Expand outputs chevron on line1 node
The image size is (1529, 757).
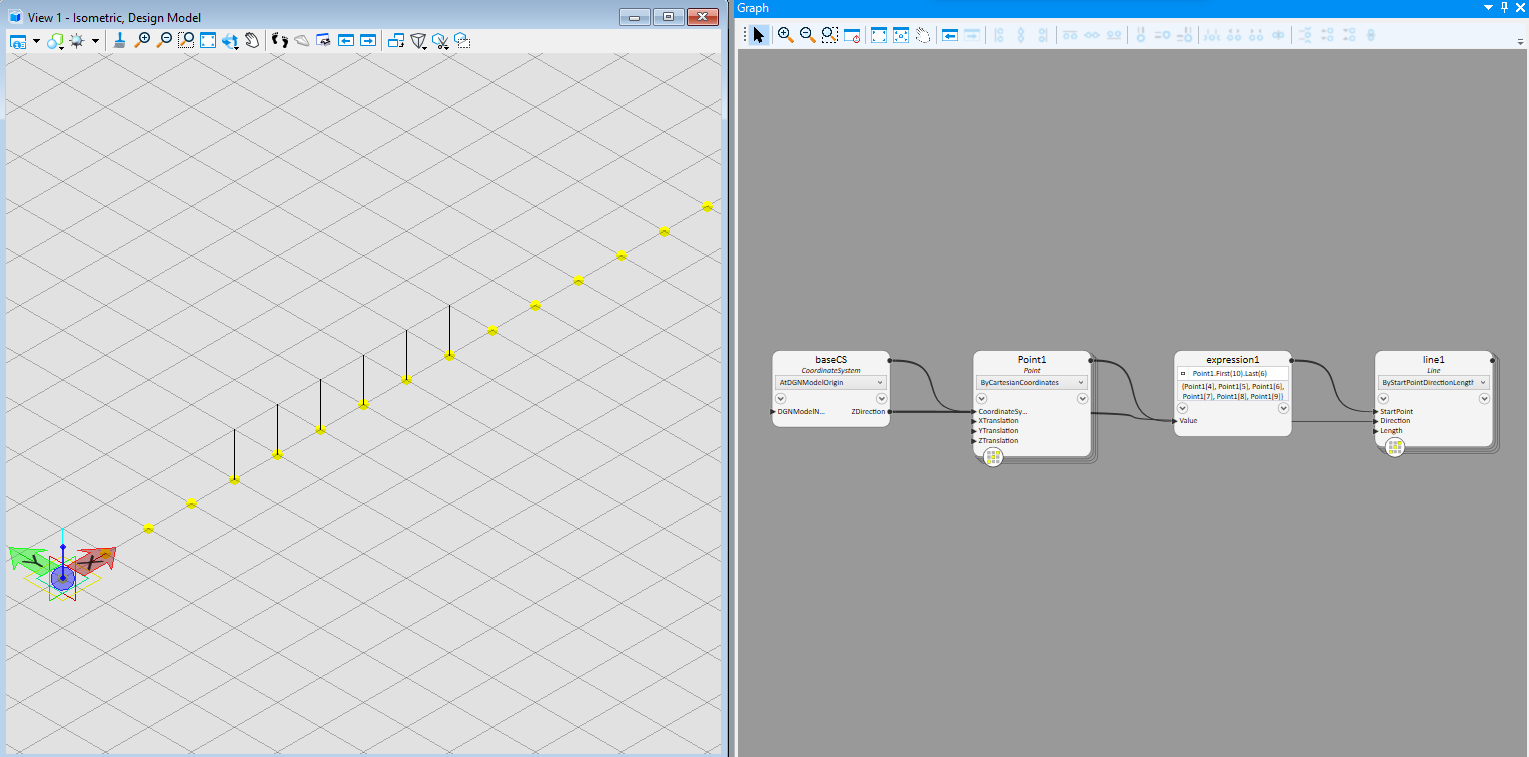click(1485, 399)
